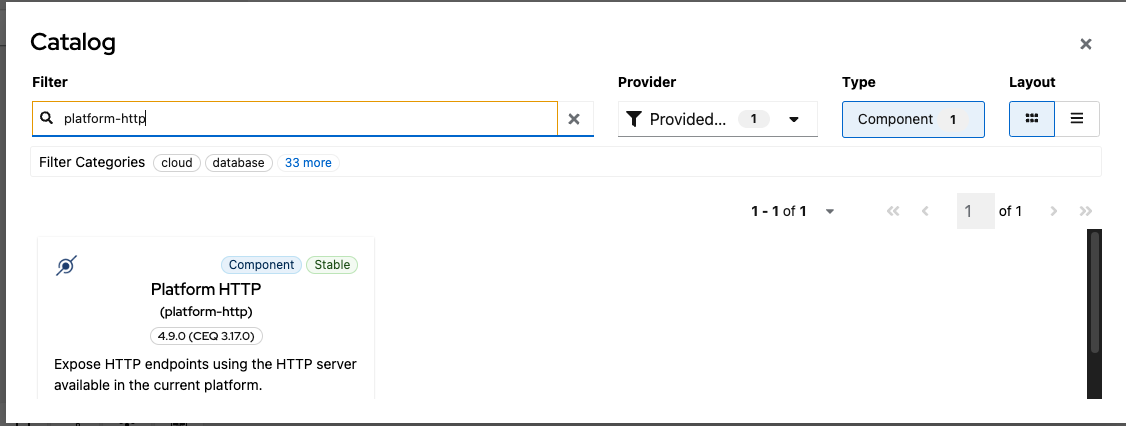The width and height of the screenshot is (1126, 426).
Task: Go to previous page arrow
Action: click(x=925, y=211)
